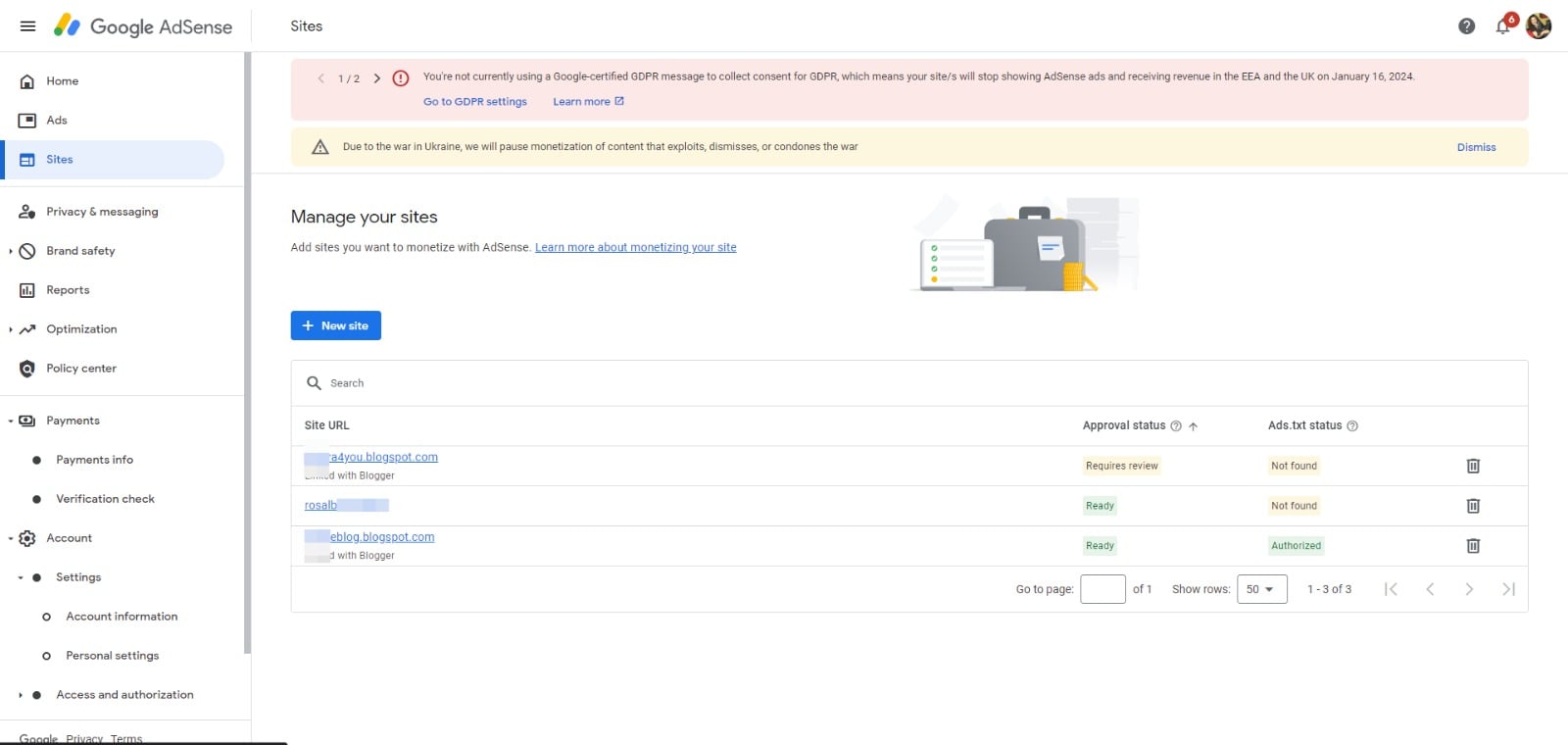Click the Google AdSense logo

click(143, 26)
